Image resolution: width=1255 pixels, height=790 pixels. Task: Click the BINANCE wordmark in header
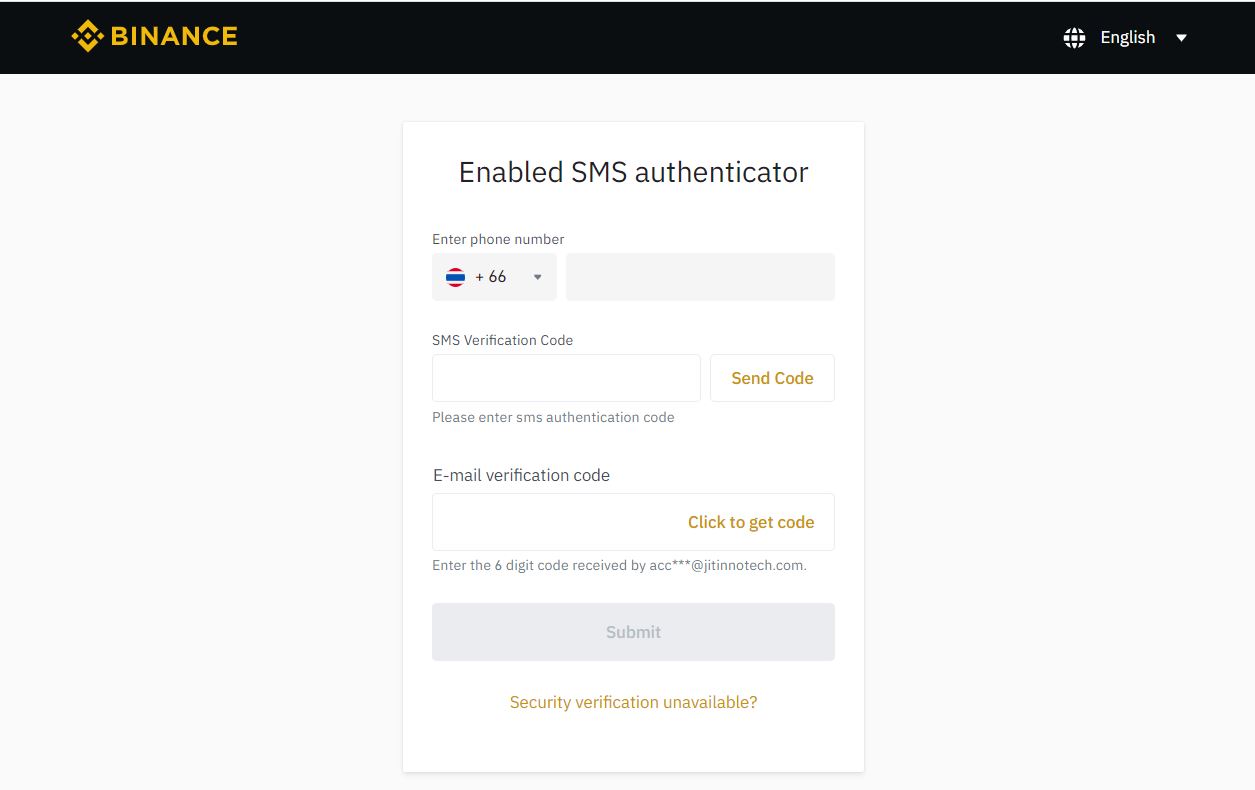[174, 37]
